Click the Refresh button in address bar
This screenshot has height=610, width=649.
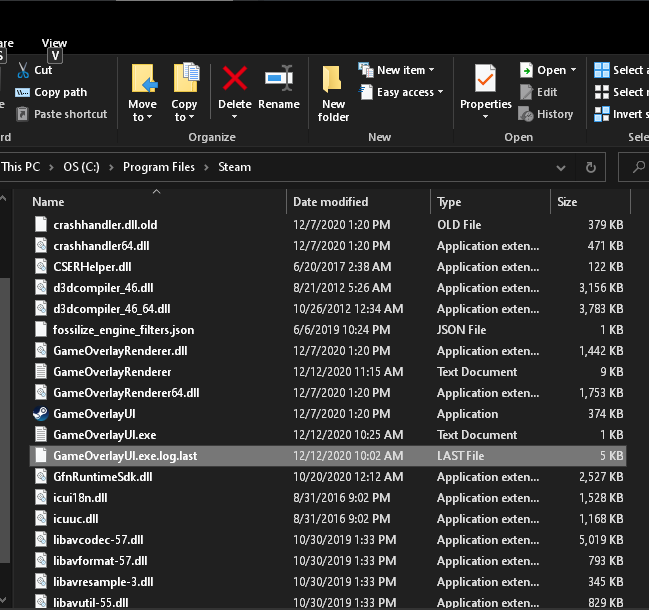(x=591, y=167)
